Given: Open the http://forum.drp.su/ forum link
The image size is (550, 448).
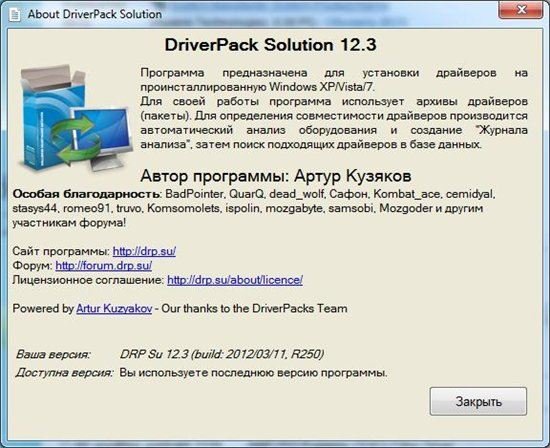Looking at the screenshot, I should pos(103,266).
